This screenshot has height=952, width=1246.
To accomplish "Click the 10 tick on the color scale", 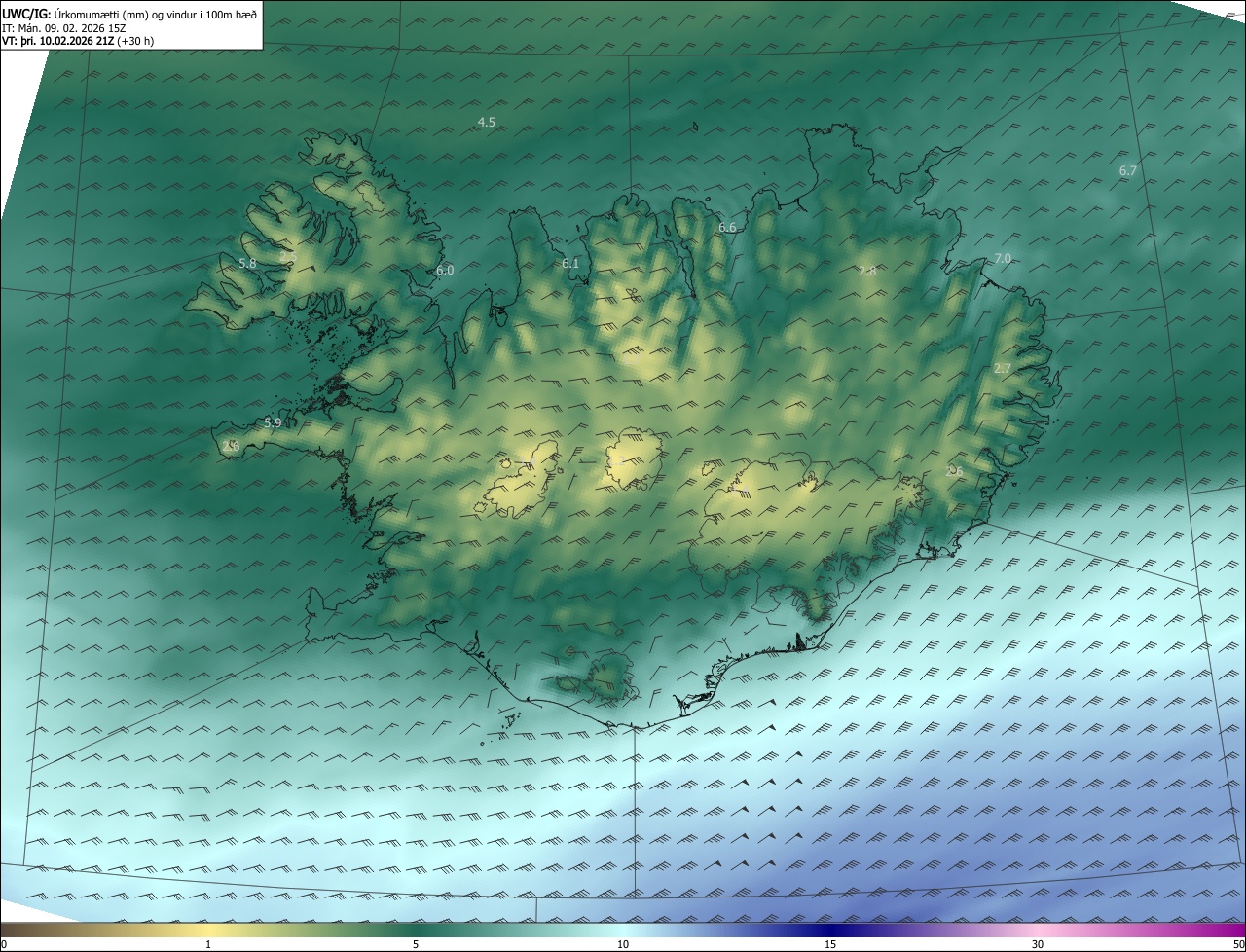I will [623, 944].
